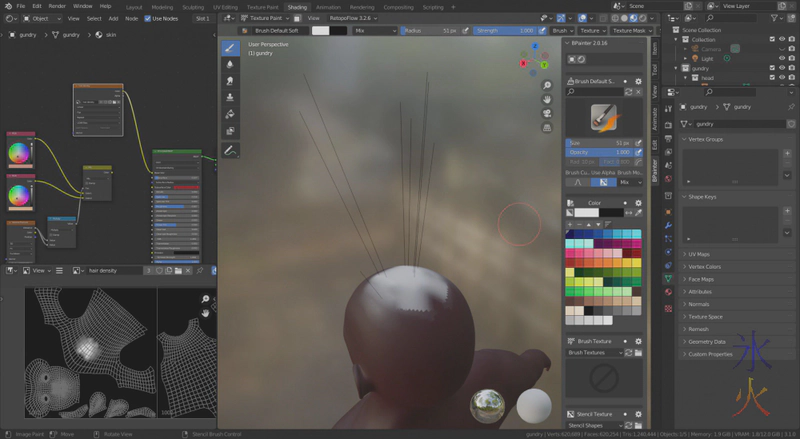Click the brush thumbnail preview in BPainter
Image resolution: width=800 pixels, height=439 pixels.
tap(604, 117)
